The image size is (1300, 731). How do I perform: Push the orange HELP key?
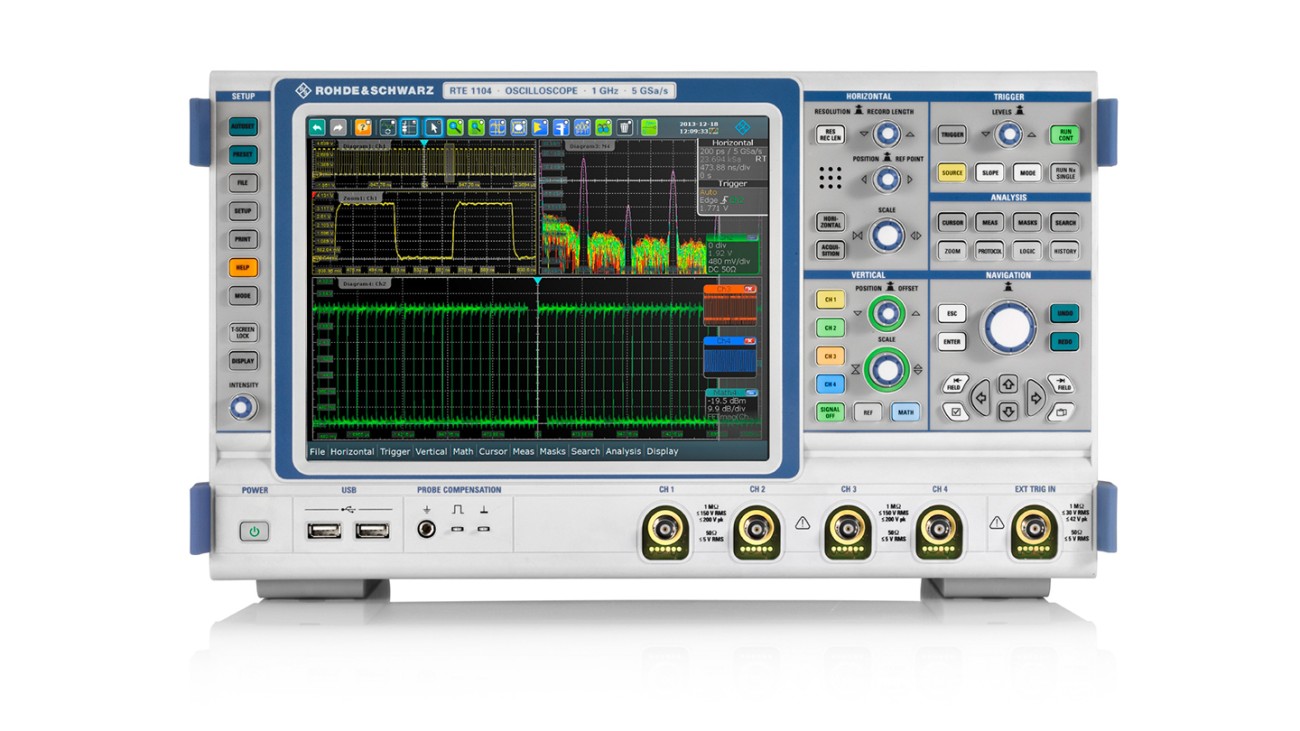(x=242, y=267)
